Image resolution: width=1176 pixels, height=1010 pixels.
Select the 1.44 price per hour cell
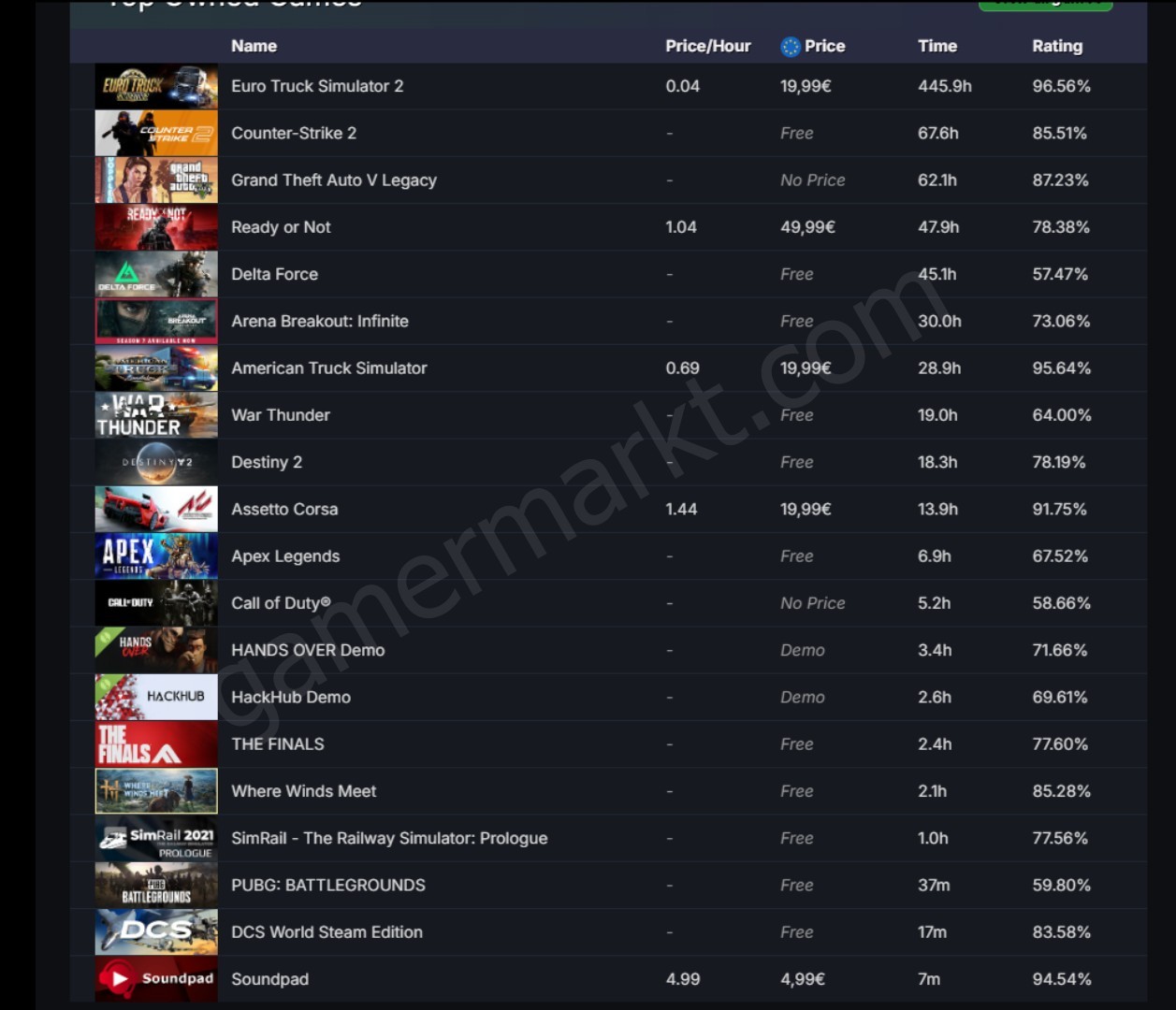click(681, 509)
